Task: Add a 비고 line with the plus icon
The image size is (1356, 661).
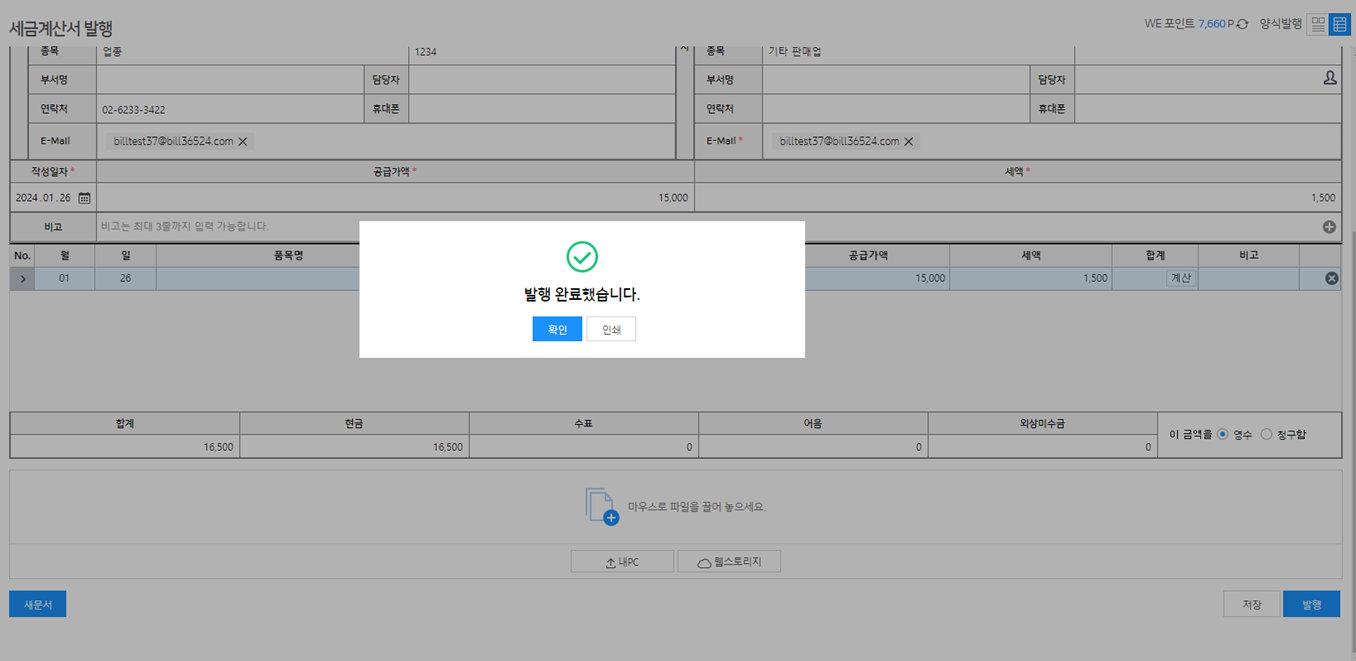Action: 1329,227
